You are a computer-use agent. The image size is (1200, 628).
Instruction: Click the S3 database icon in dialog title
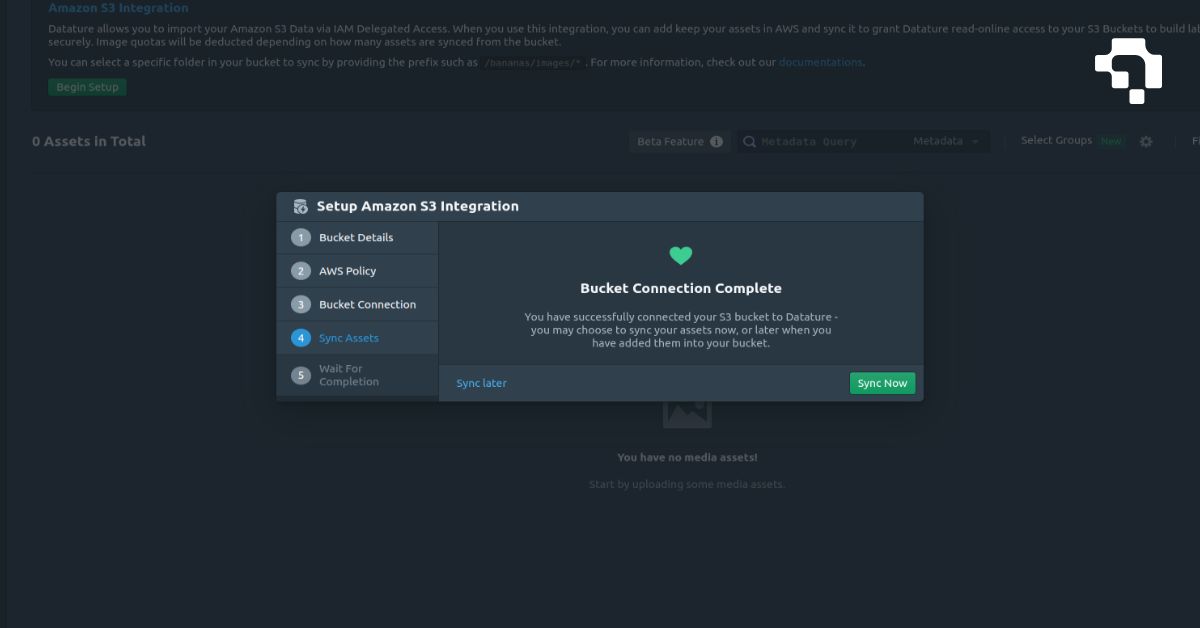pyautogui.click(x=300, y=207)
